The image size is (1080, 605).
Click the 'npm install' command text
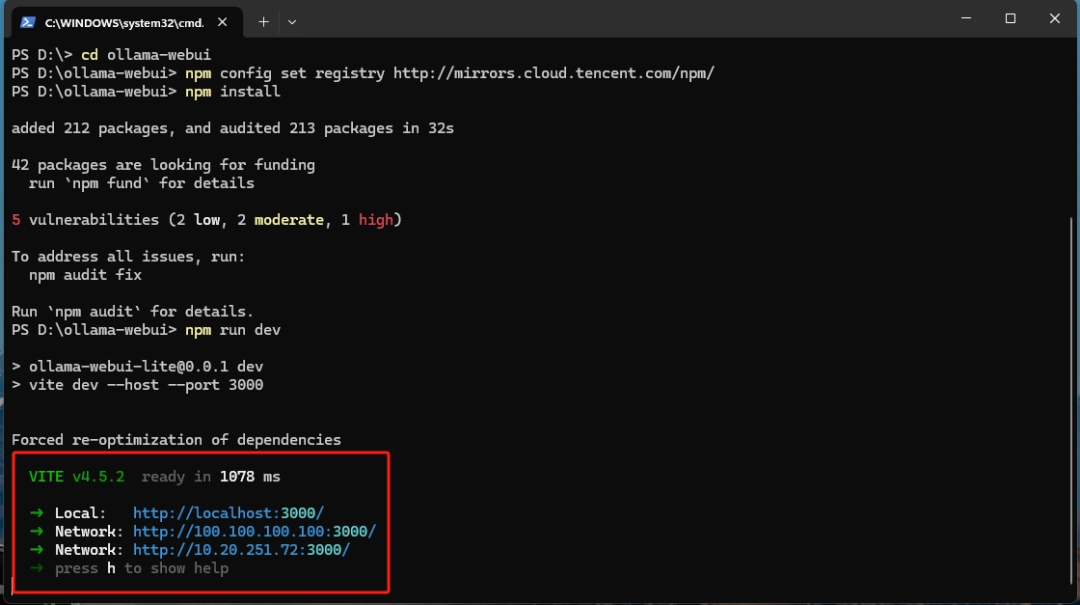tap(232, 92)
